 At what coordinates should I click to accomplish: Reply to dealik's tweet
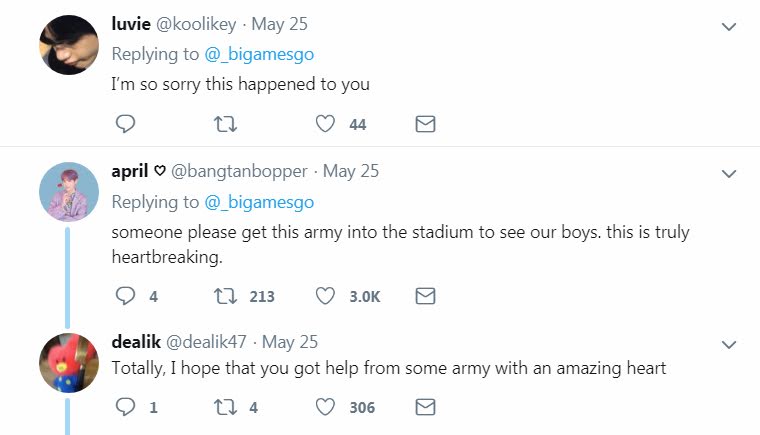click(x=125, y=407)
